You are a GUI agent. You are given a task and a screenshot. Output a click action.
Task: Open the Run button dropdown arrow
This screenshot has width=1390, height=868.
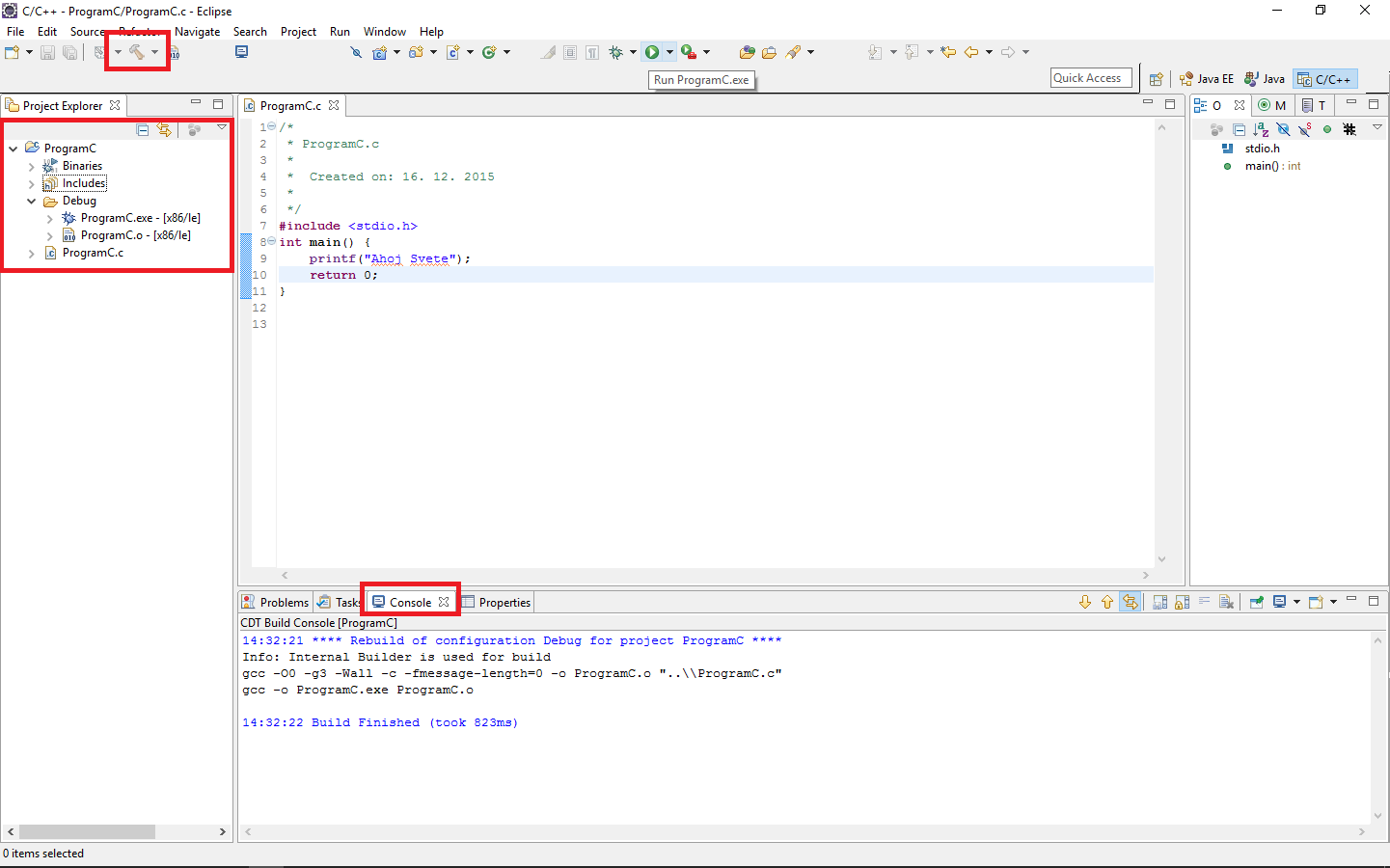point(670,52)
